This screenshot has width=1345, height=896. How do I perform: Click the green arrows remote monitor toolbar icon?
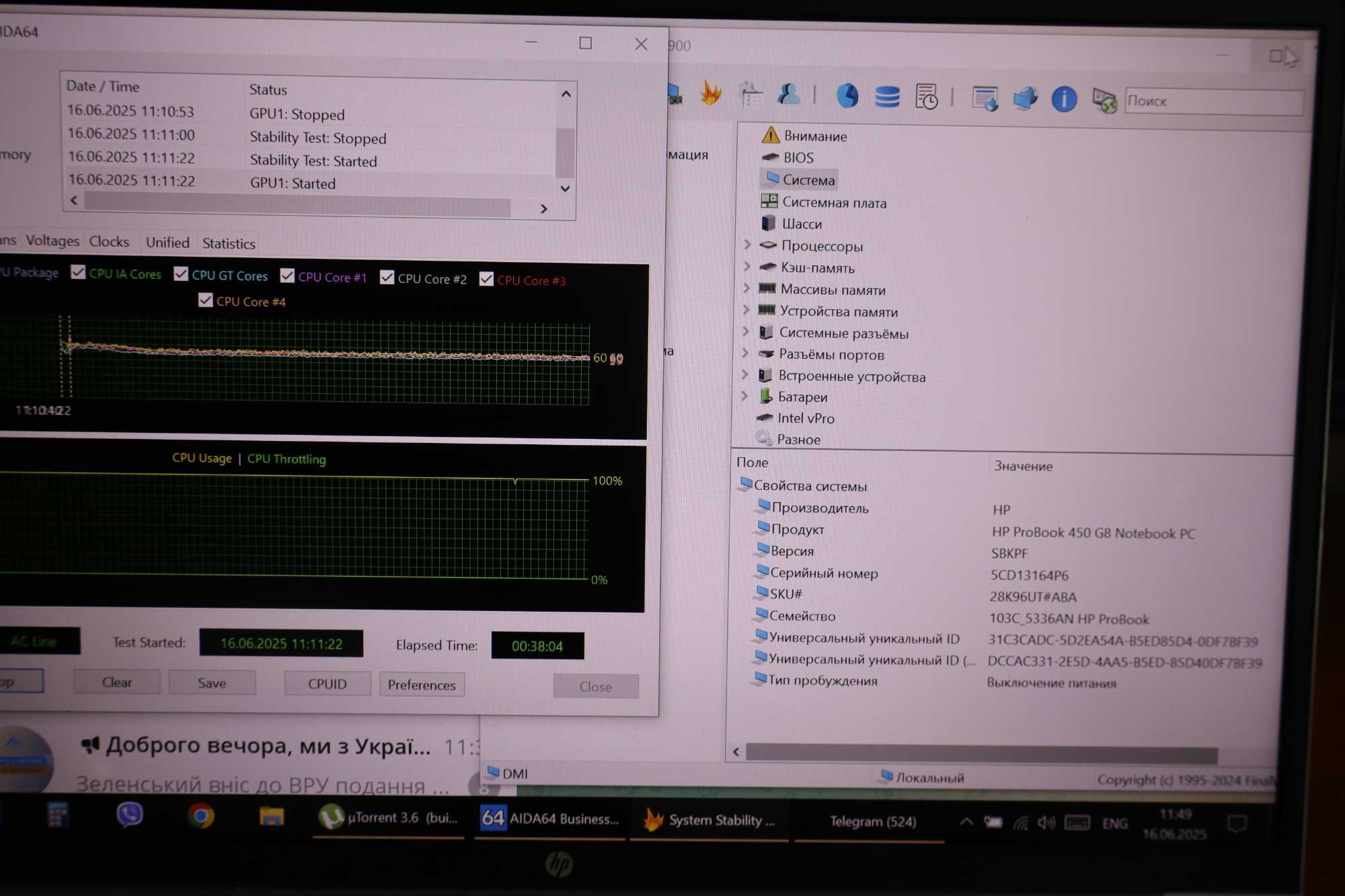click(x=1104, y=101)
